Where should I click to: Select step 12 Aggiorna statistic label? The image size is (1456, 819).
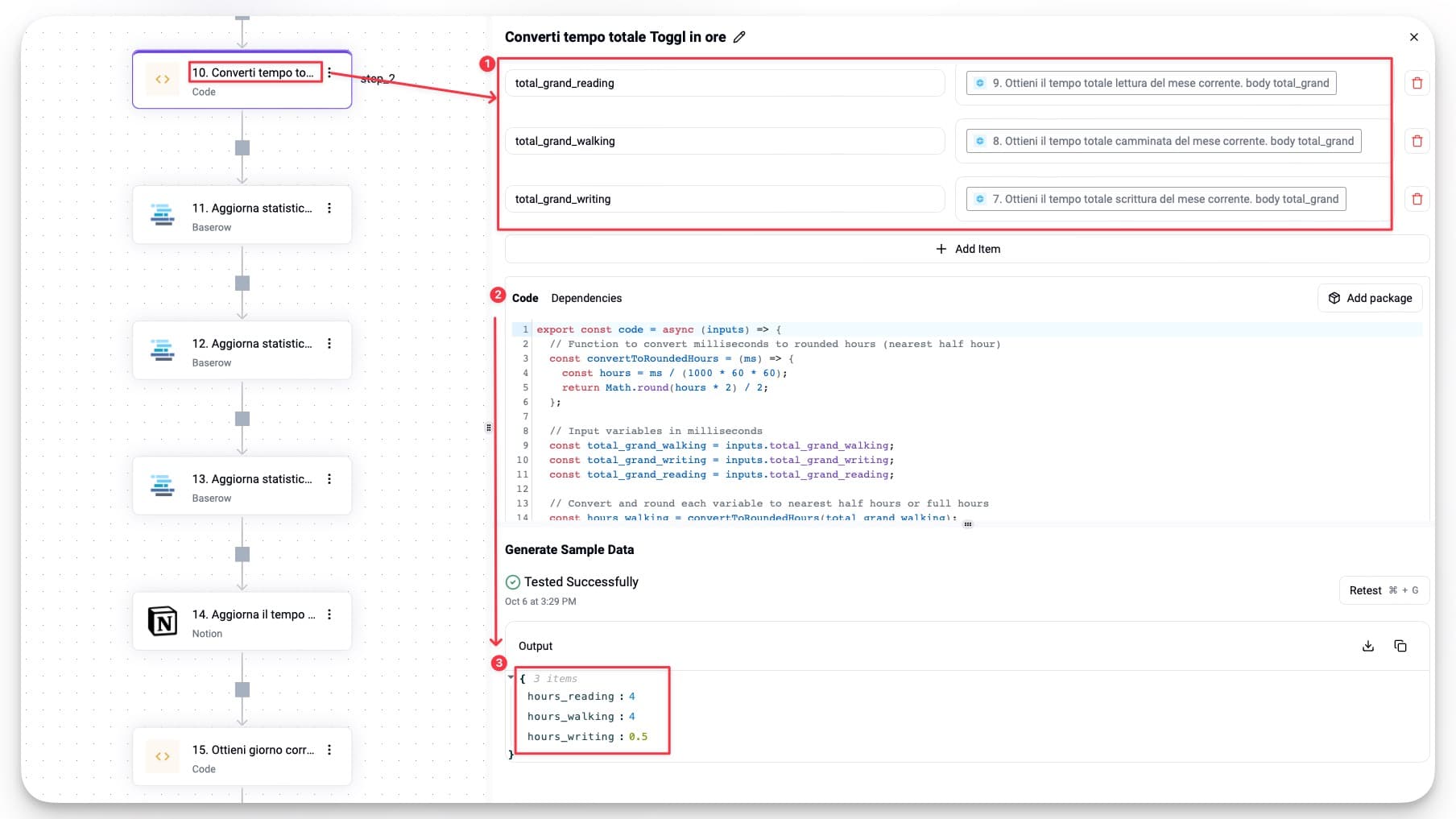tap(252, 343)
